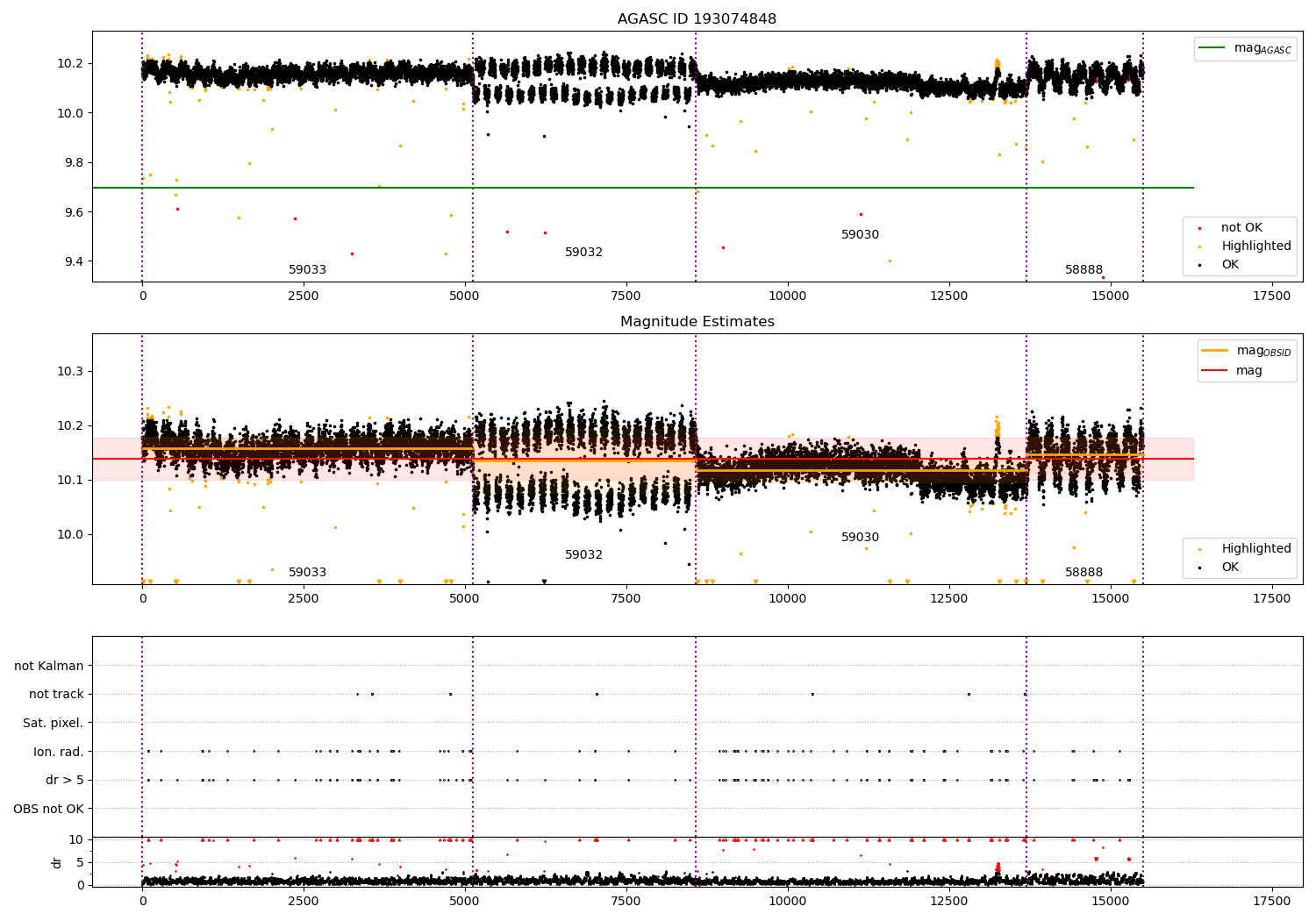Click the 58888 label in the top plot

1084,270
